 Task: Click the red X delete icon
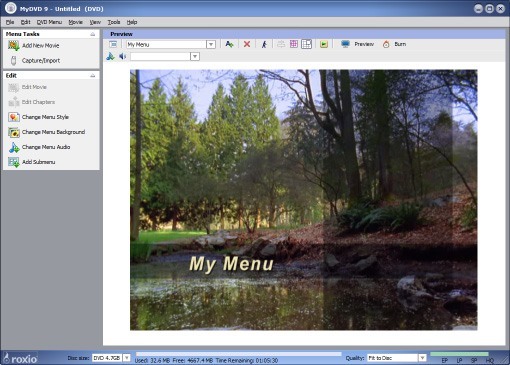(247, 44)
